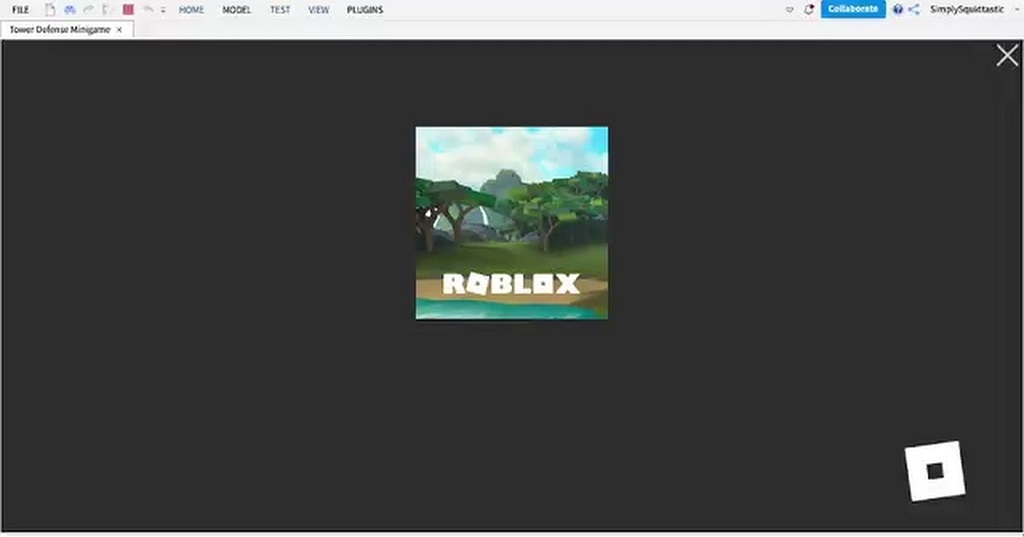
Task: Click the white Roblox logo icon
Action: point(935,471)
